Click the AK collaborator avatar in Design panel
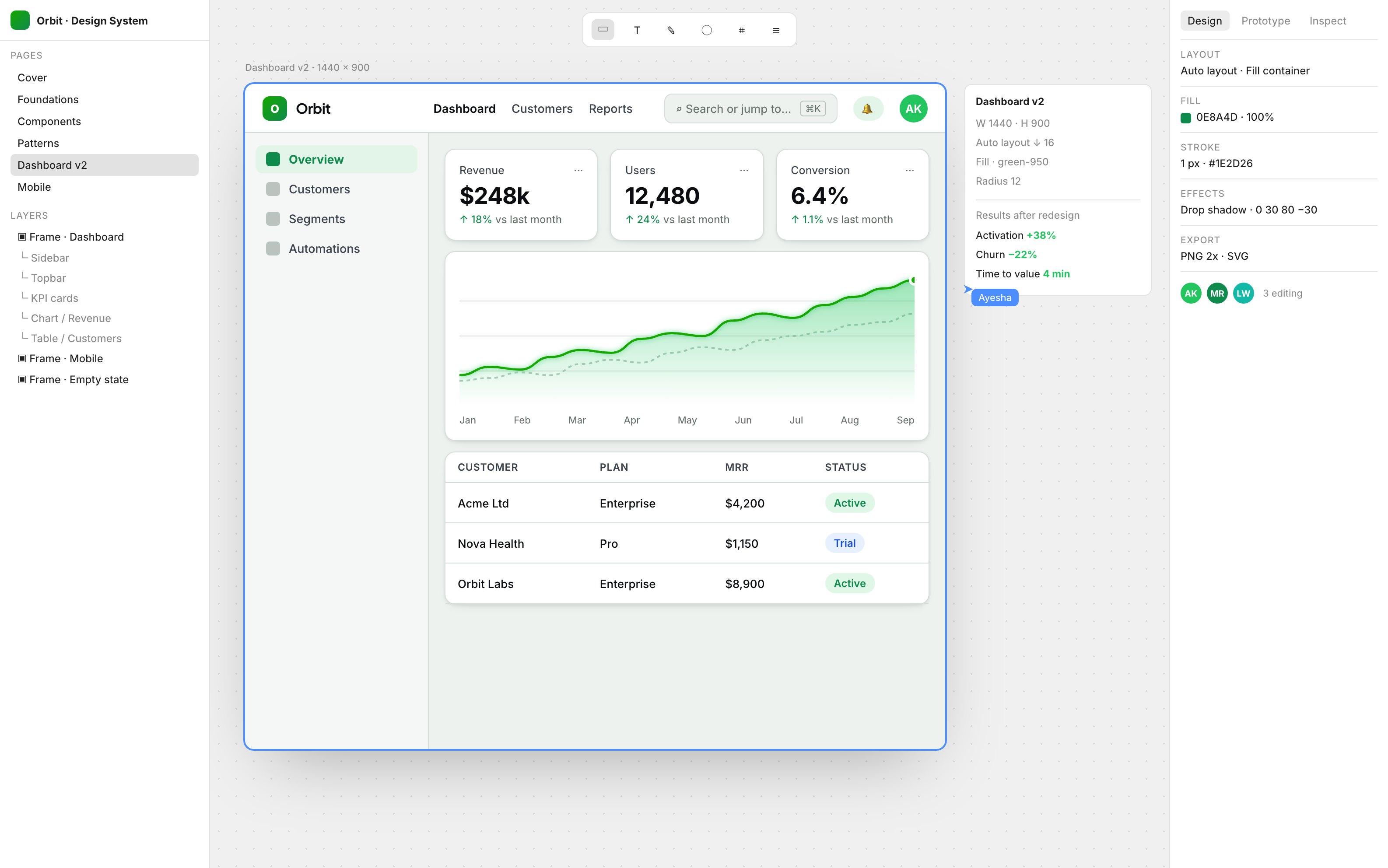The width and height of the screenshot is (1388, 868). pos(1191,294)
